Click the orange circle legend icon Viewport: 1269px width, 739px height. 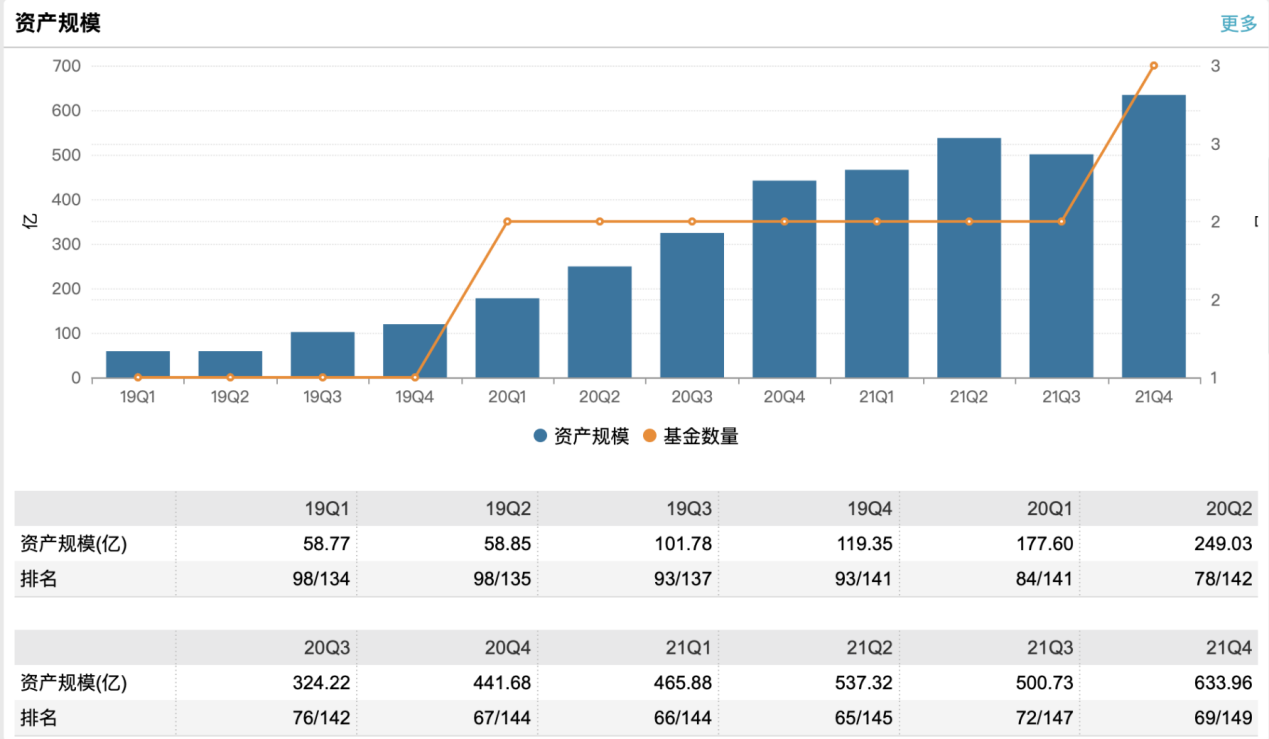tap(649, 436)
